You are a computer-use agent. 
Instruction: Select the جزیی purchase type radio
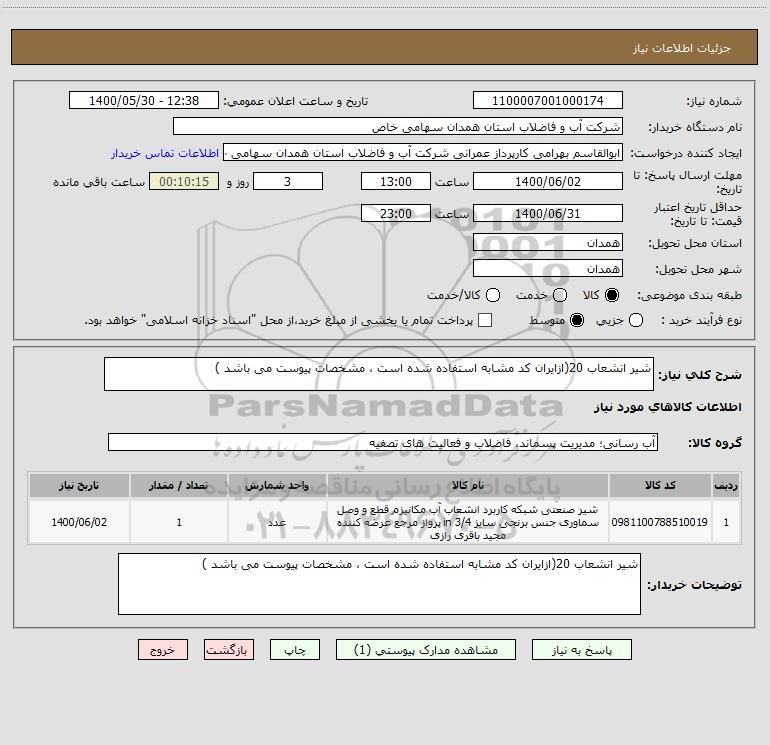pyautogui.click(x=635, y=320)
